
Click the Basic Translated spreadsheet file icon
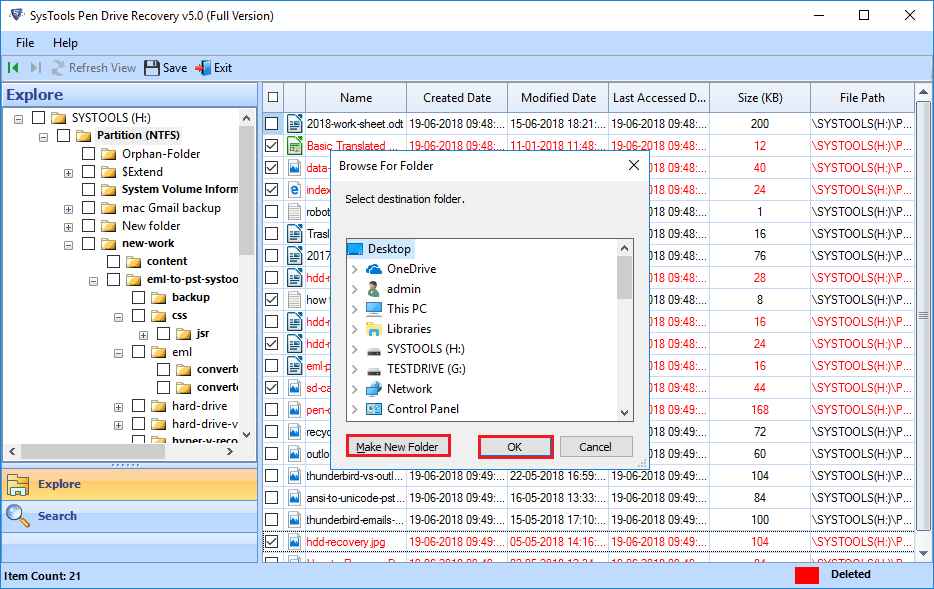pyautogui.click(x=294, y=145)
